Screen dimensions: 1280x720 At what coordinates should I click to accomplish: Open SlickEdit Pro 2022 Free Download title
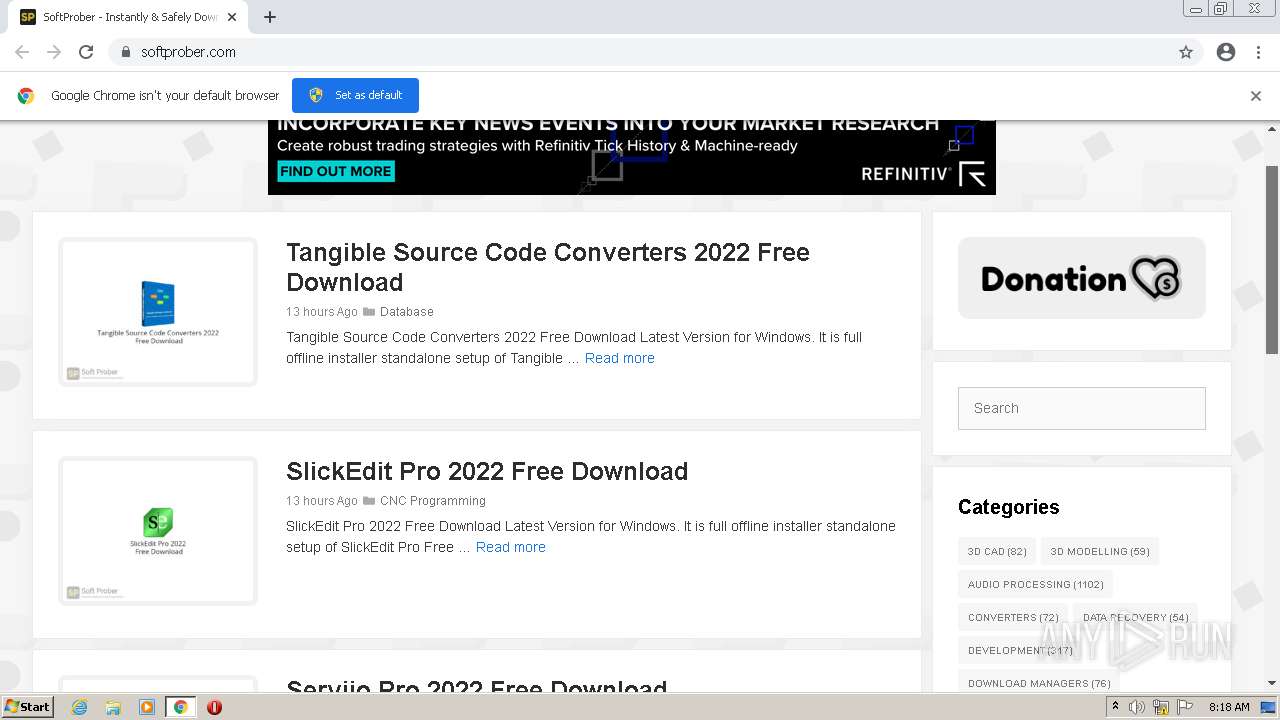[x=487, y=471]
